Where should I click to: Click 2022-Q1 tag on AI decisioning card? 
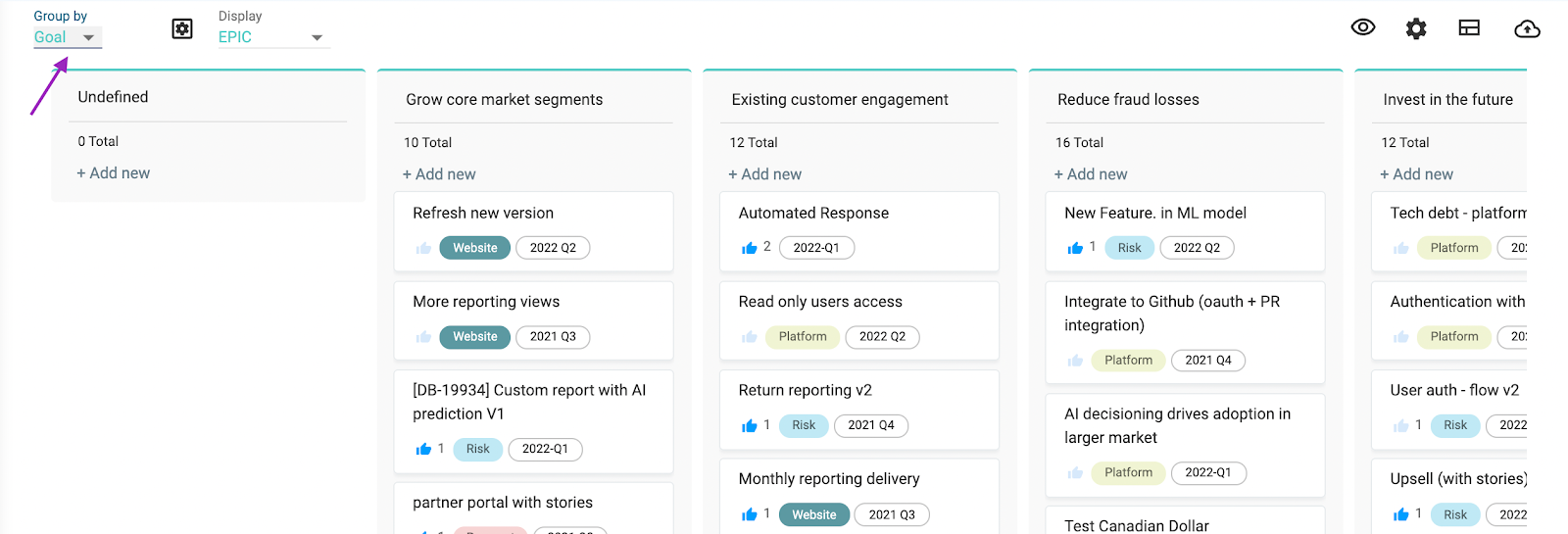pos(1208,473)
